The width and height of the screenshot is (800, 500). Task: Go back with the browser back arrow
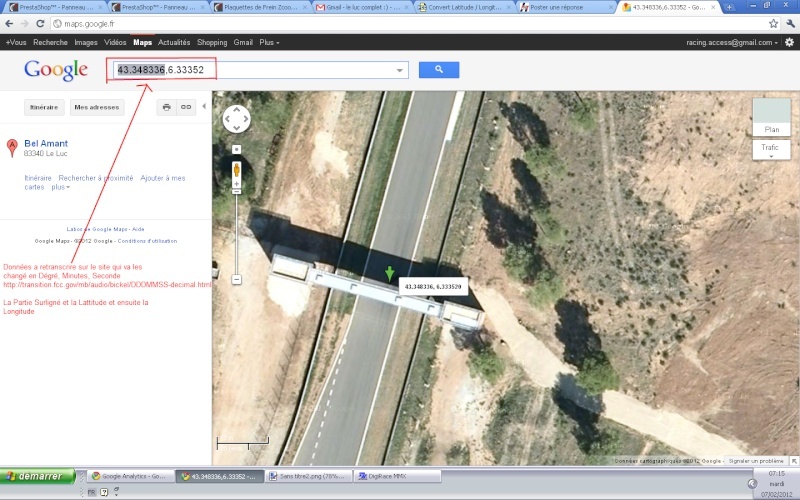point(9,24)
